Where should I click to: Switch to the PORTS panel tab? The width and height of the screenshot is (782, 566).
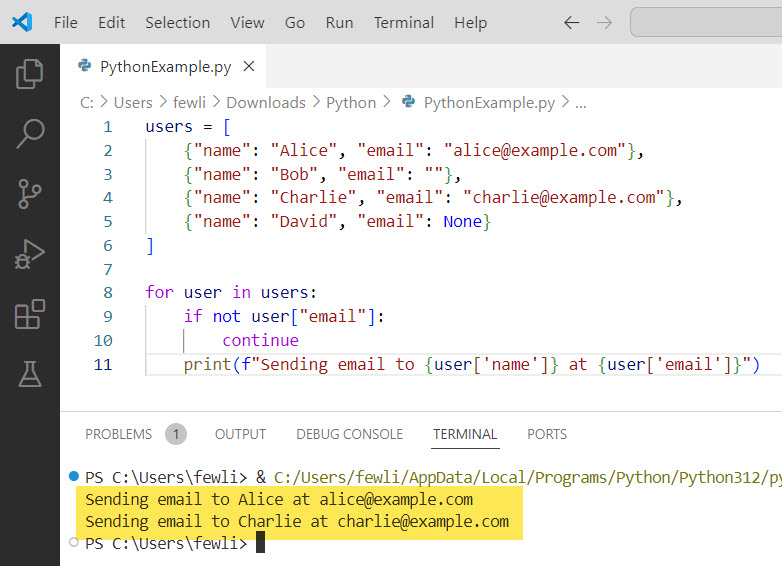pos(547,434)
